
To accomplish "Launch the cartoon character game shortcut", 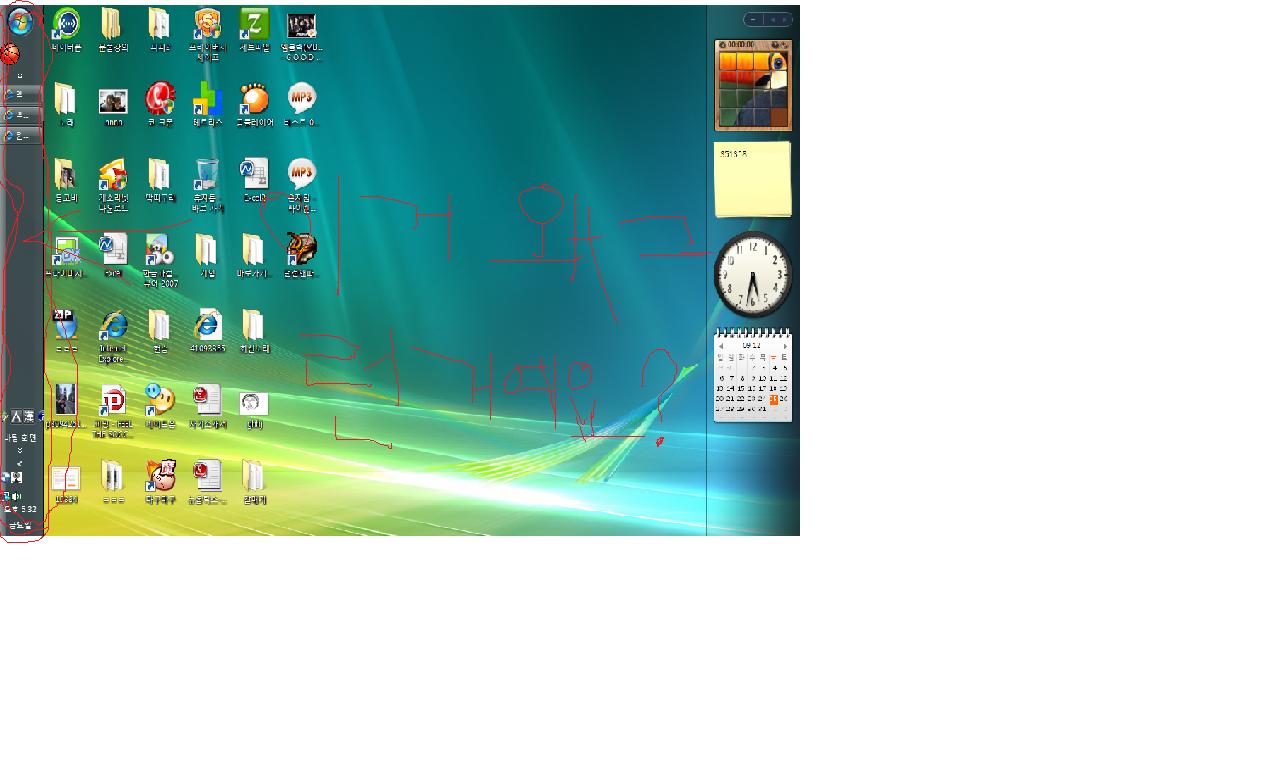I will tap(160, 475).
